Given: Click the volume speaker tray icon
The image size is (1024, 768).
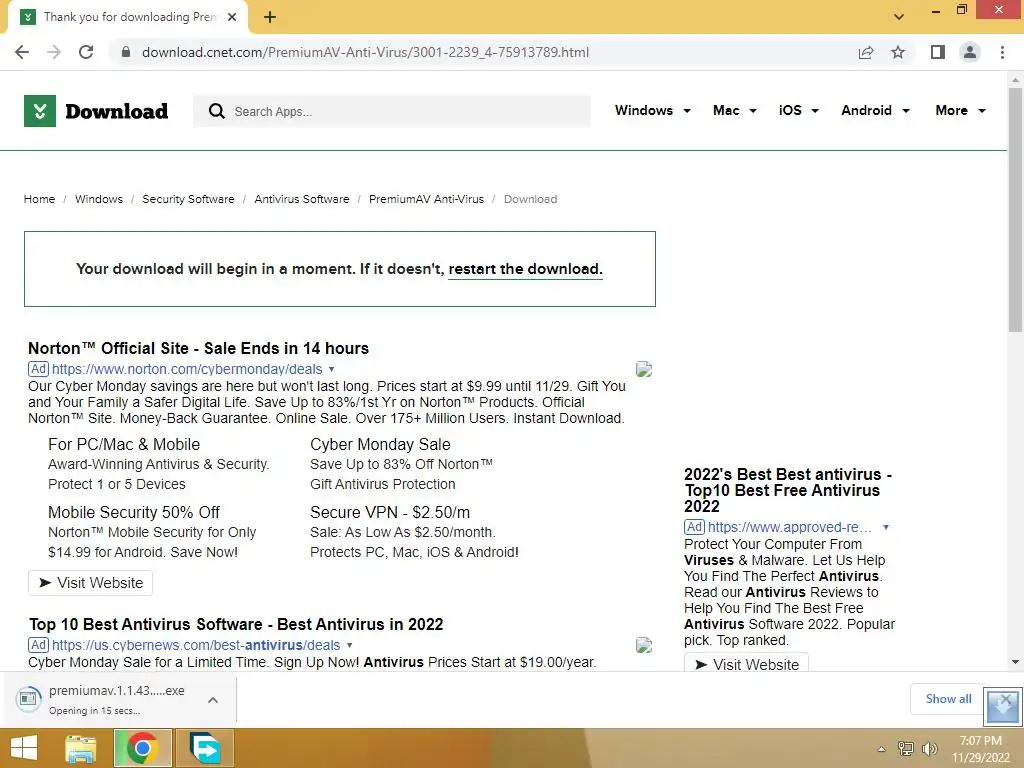Looking at the screenshot, I should [x=929, y=748].
